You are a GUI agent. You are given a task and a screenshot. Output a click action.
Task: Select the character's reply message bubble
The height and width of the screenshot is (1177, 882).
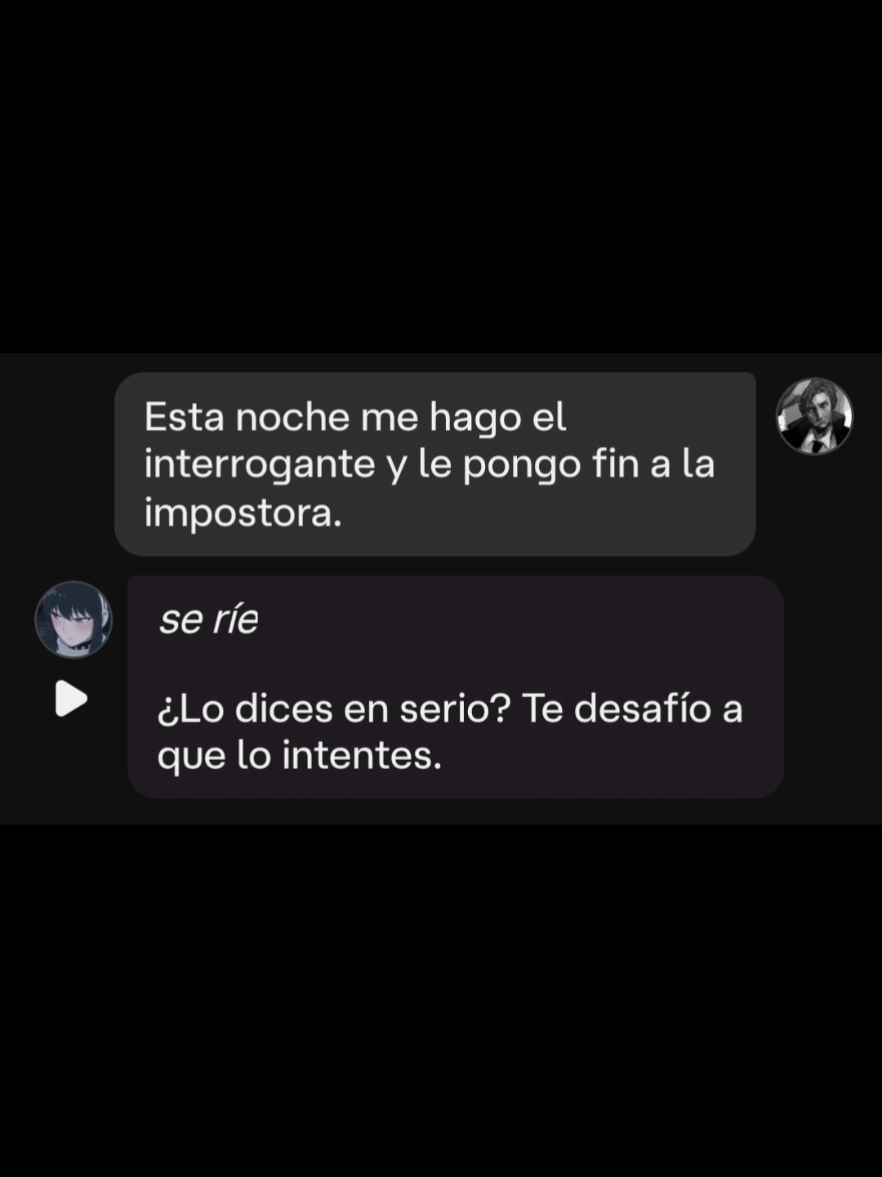(x=456, y=687)
